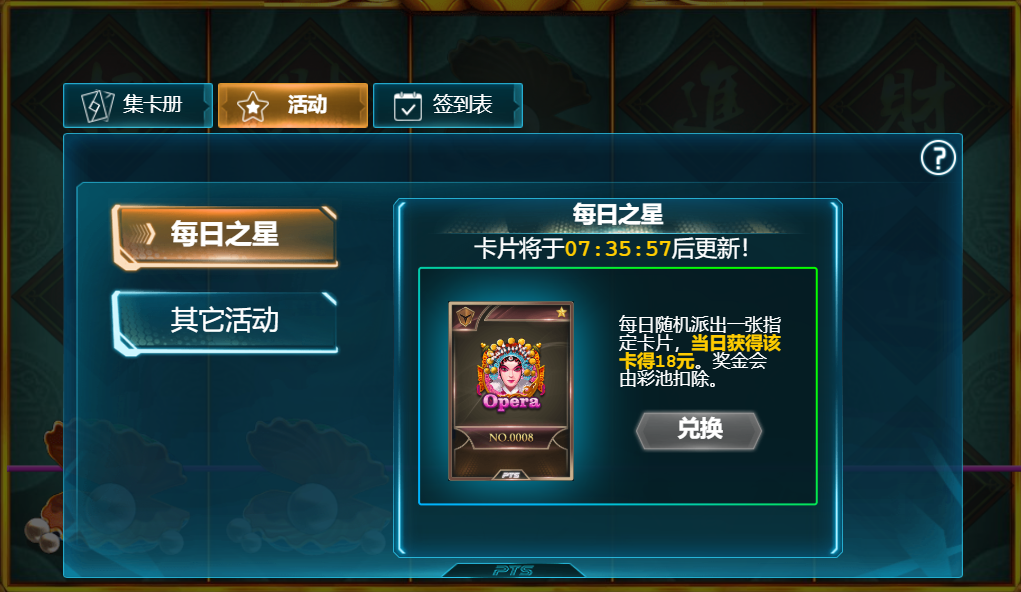This screenshot has height=592, width=1021.
Task: Open the help question mark icon
Action: pos(938,158)
